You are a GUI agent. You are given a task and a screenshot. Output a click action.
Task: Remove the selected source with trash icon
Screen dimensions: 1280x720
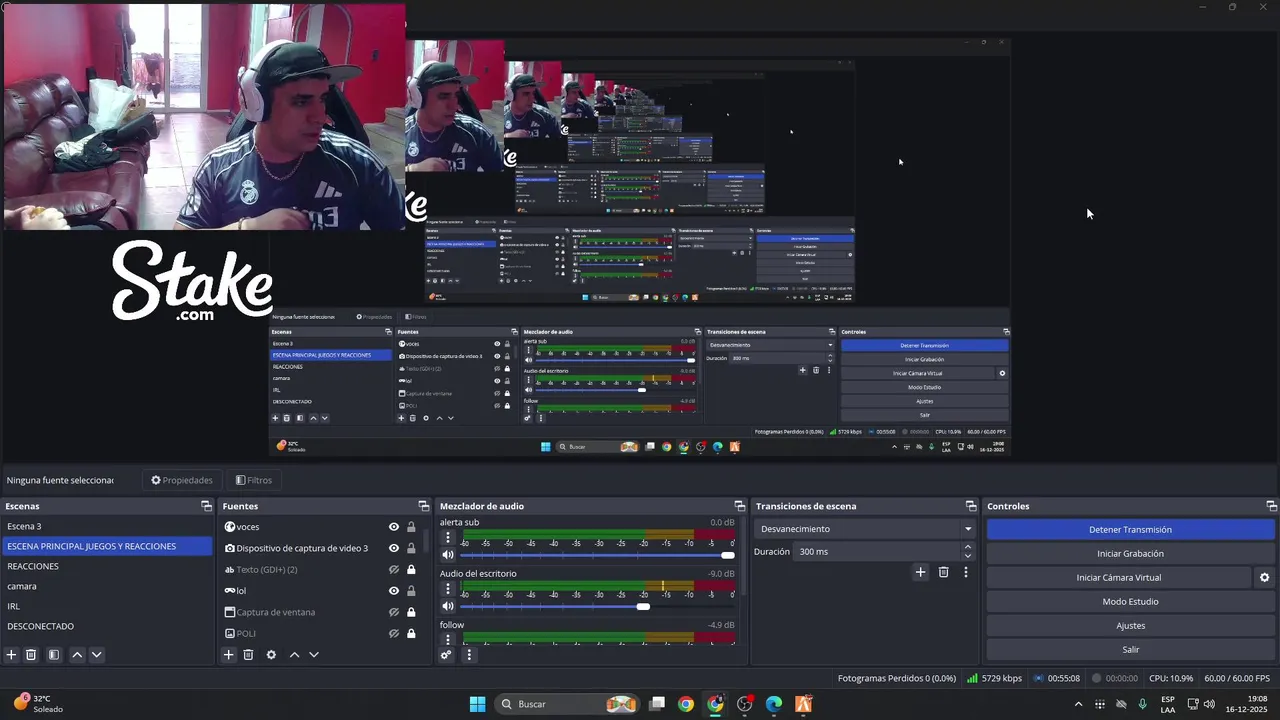point(248,655)
